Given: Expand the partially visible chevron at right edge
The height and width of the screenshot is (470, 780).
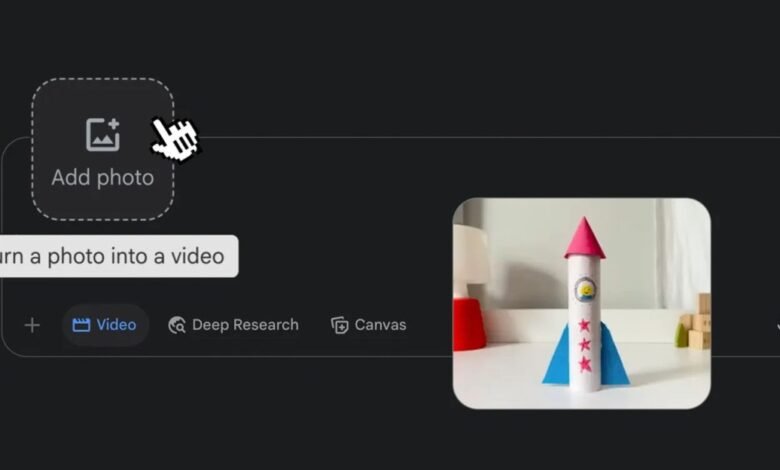Looking at the screenshot, I should [778, 326].
